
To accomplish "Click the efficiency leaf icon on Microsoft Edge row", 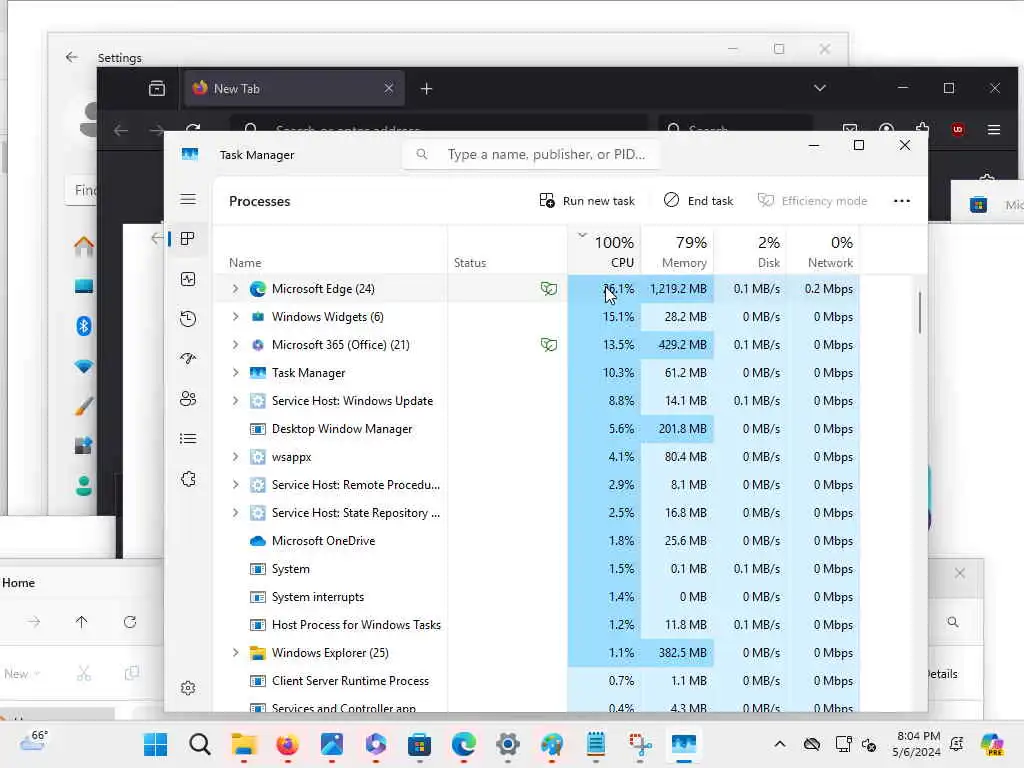I will pyautogui.click(x=549, y=289).
